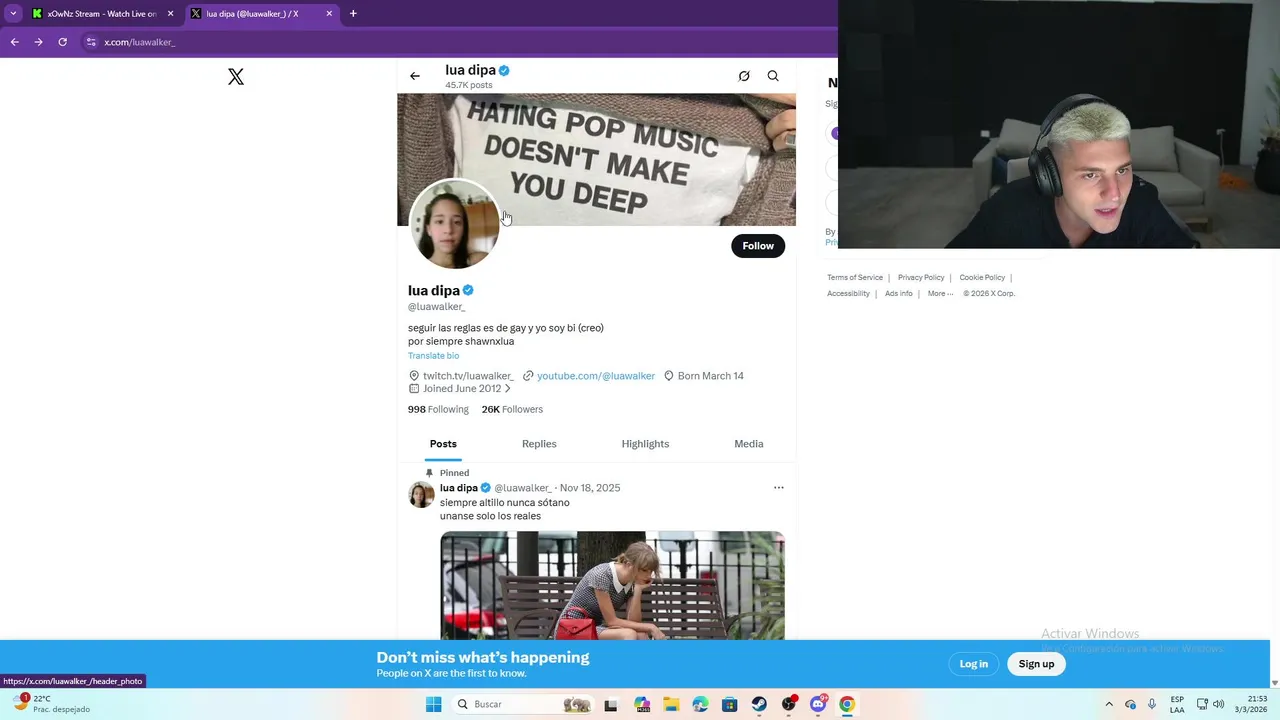Open Google Chrome taskbar icon
This screenshot has width=1280, height=720.
[847, 704]
